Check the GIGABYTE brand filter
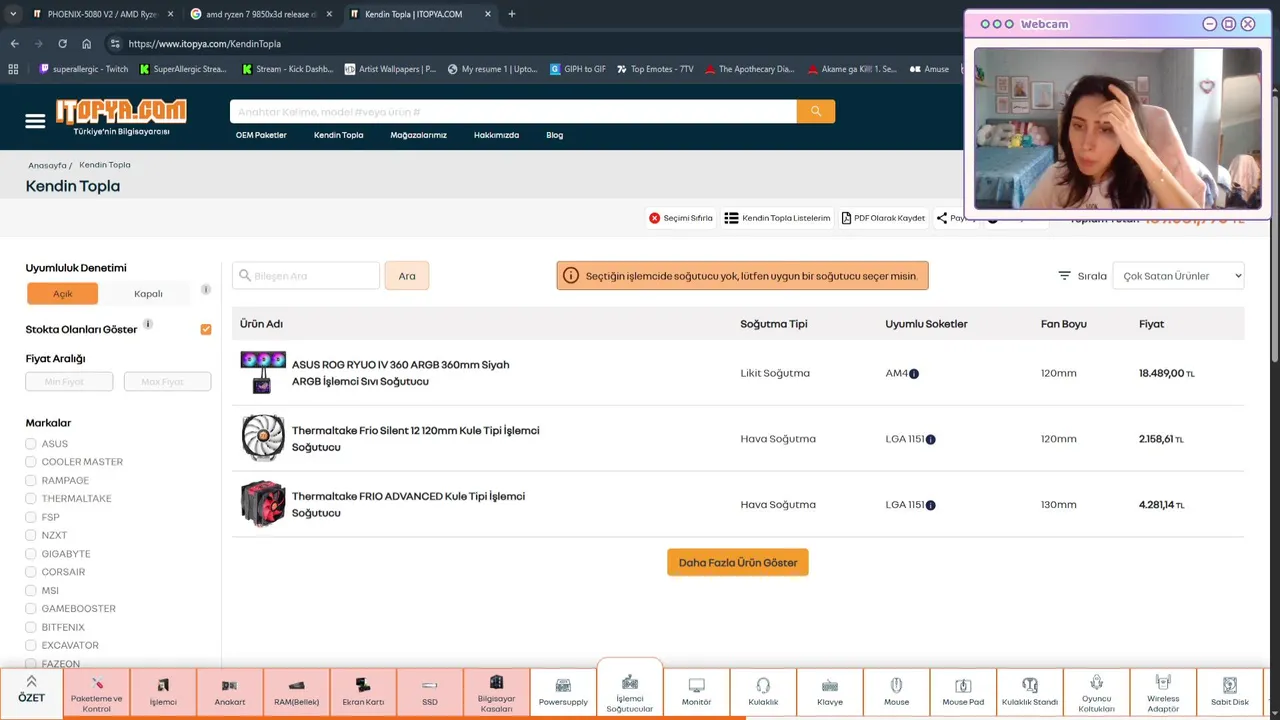The width and height of the screenshot is (1280, 720). 31,554
